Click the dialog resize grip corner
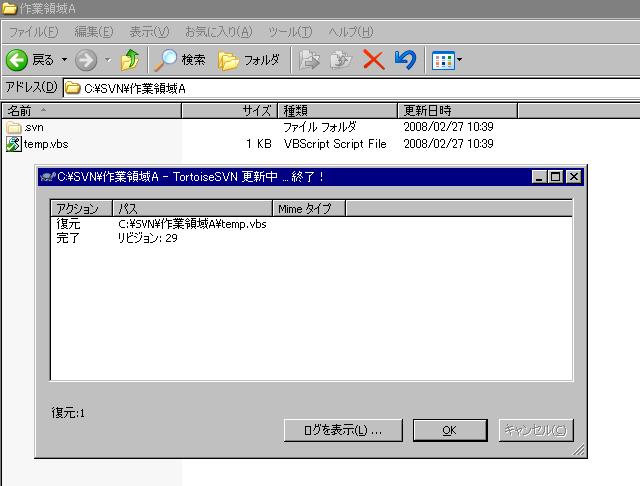 (578, 449)
